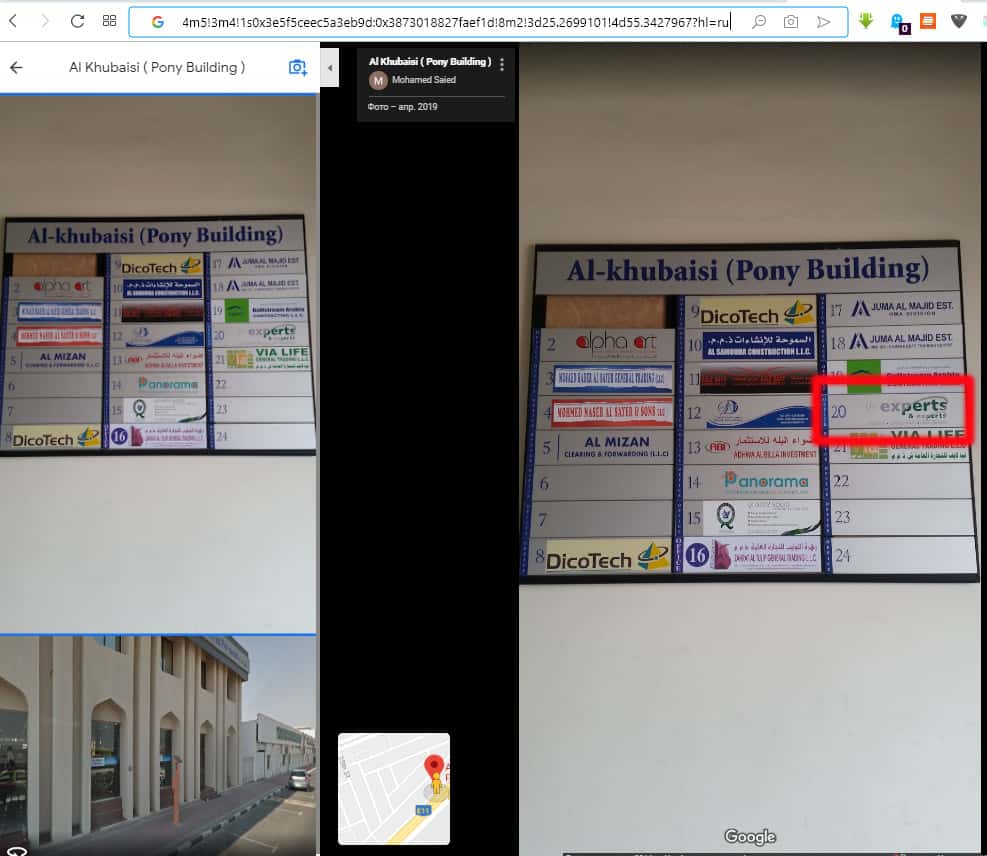Click the send arrow icon in address bar
Screen dimensions: 987x856
823,22
